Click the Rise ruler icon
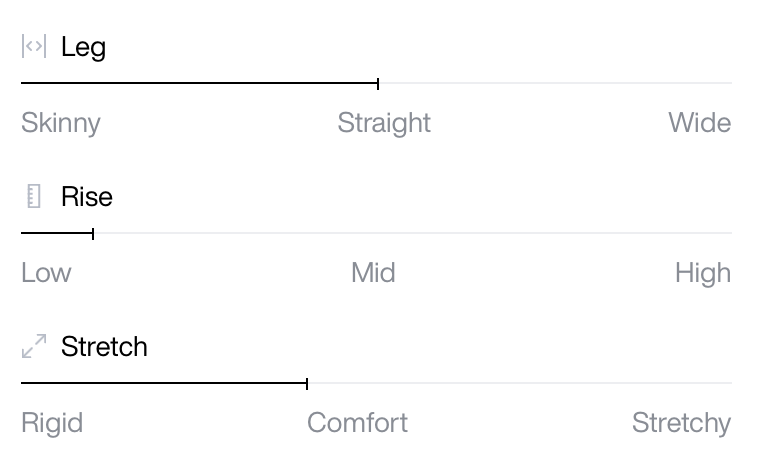This screenshot has height=466, width=762. coord(34,196)
